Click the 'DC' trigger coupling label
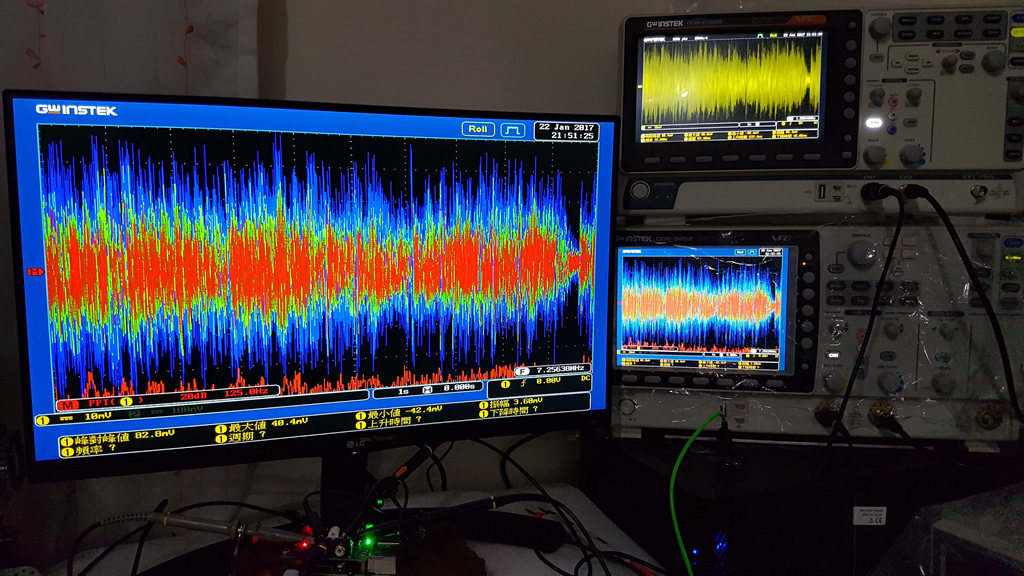This screenshot has width=1024, height=576. 585,378
